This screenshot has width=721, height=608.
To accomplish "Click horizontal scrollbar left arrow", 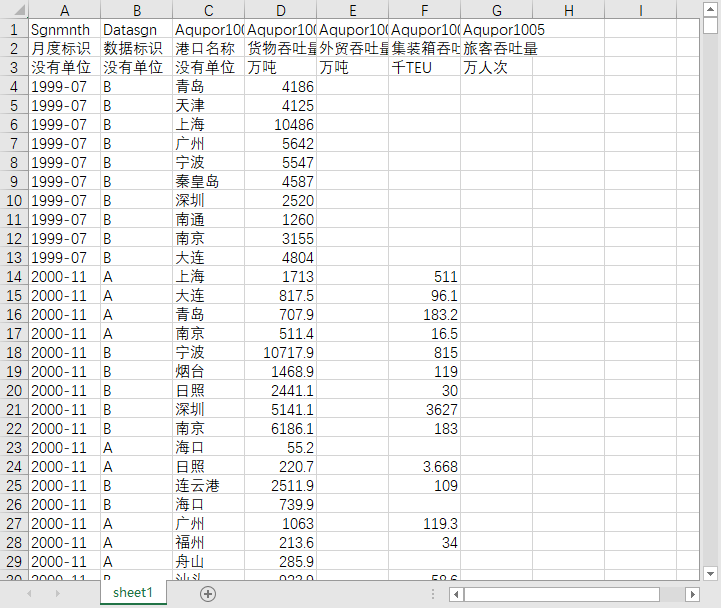I will (x=456, y=594).
